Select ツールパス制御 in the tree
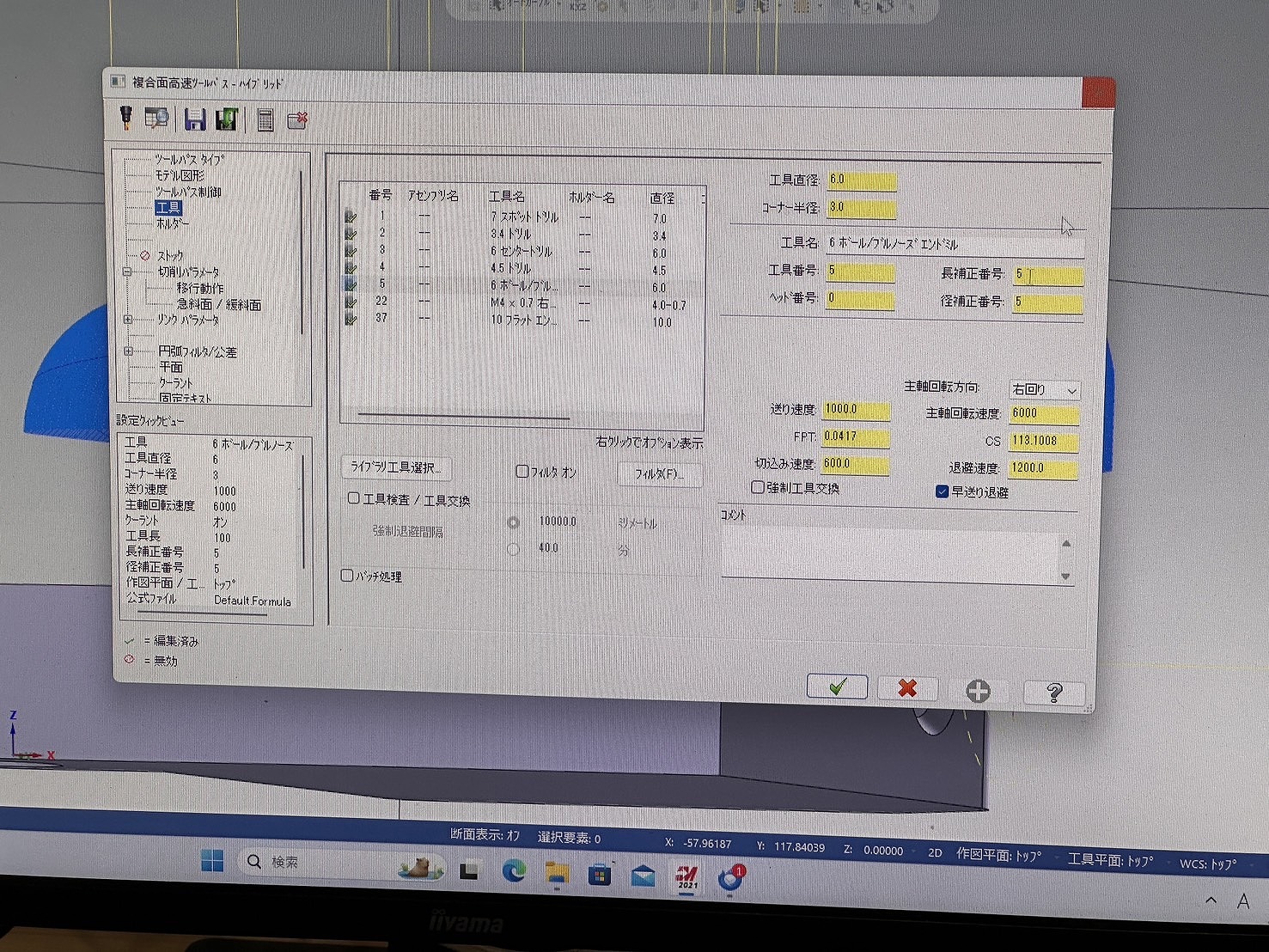 (188, 191)
